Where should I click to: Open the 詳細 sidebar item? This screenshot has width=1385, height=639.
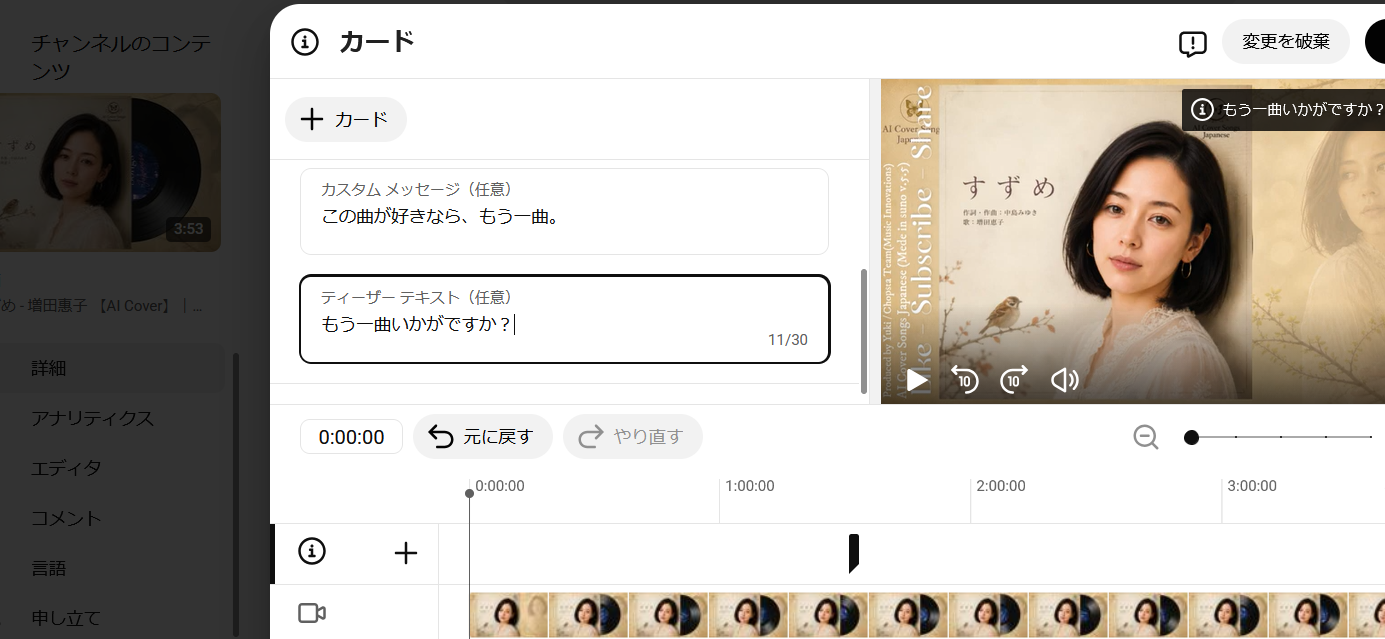[112, 368]
